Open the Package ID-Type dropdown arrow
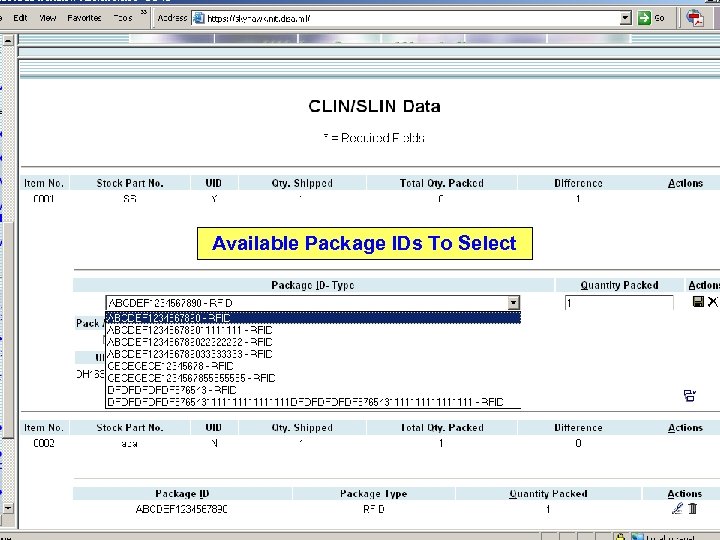The width and height of the screenshot is (720, 540). click(x=513, y=303)
